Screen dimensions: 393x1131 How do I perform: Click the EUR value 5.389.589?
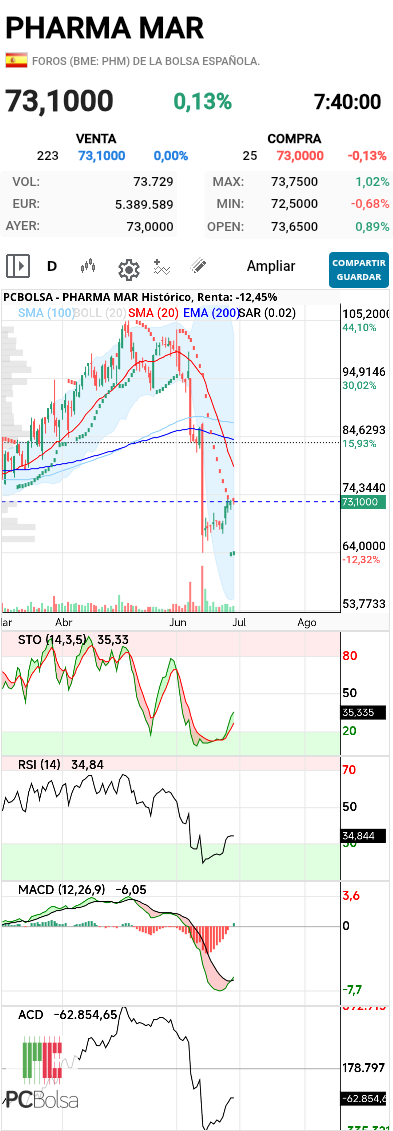pyautogui.click(x=144, y=204)
